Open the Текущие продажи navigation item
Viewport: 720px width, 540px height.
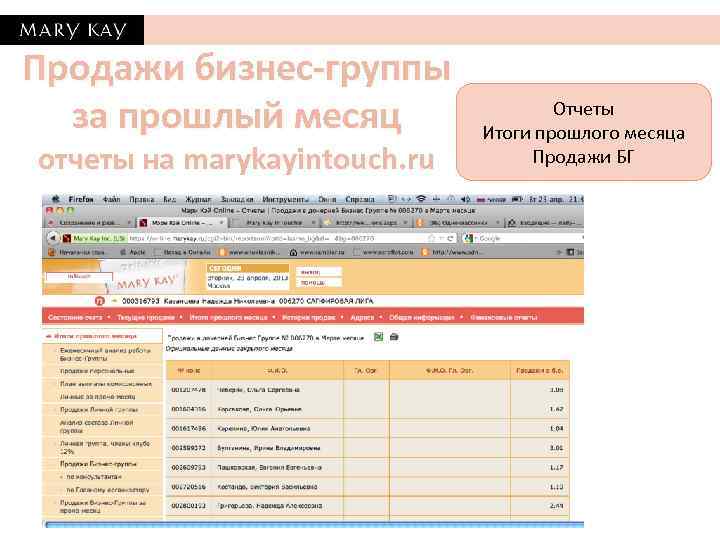(146, 317)
